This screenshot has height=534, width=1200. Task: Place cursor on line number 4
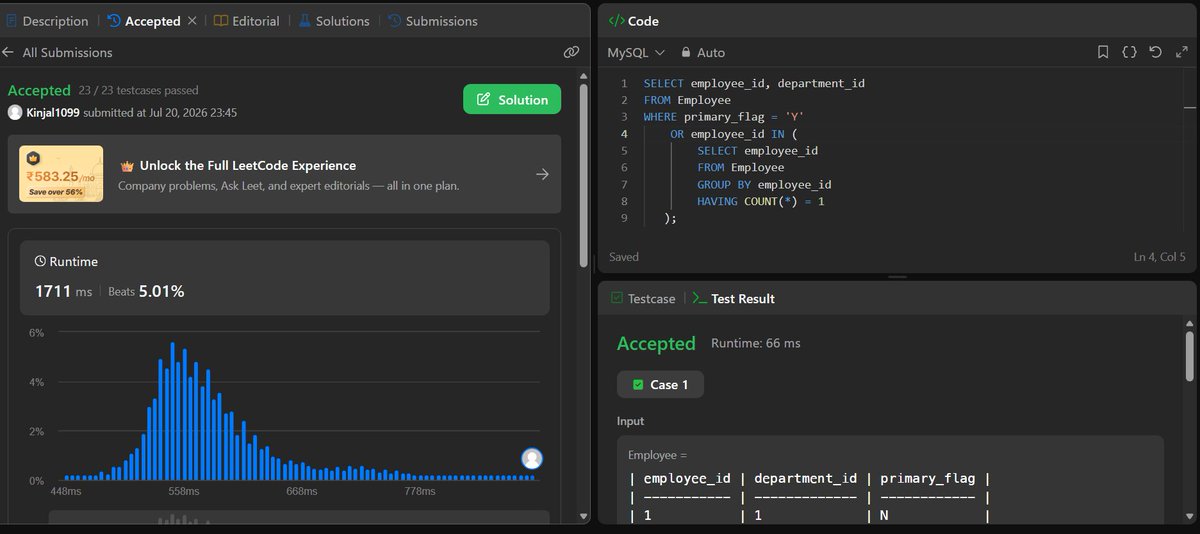point(624,134)
